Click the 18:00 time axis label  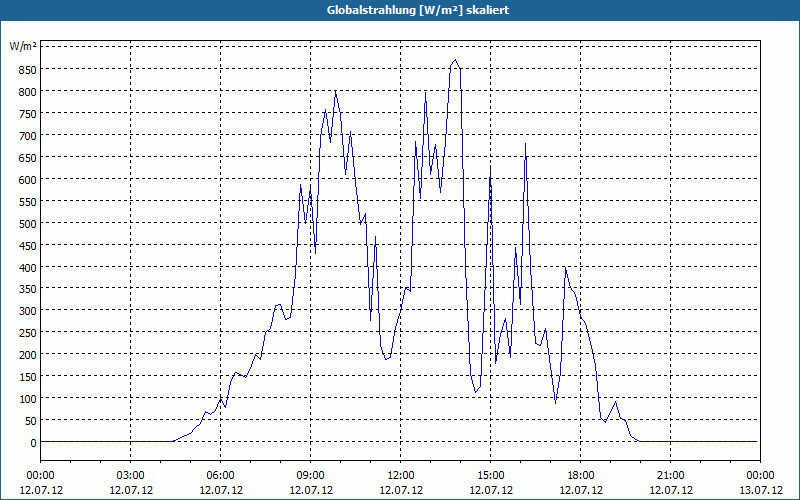pos(581,476)
